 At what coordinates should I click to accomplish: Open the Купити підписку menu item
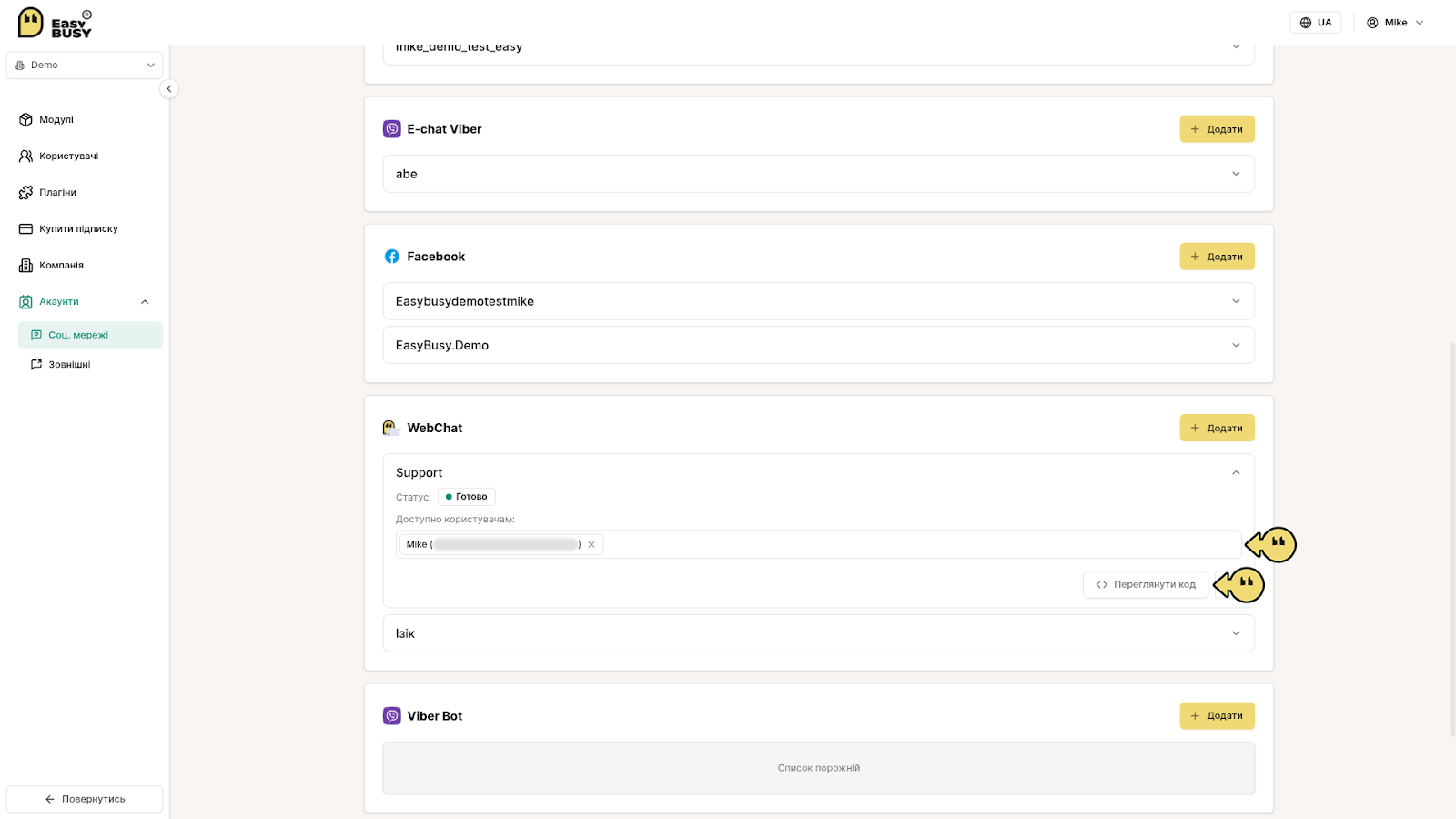[x=85, y=228]
